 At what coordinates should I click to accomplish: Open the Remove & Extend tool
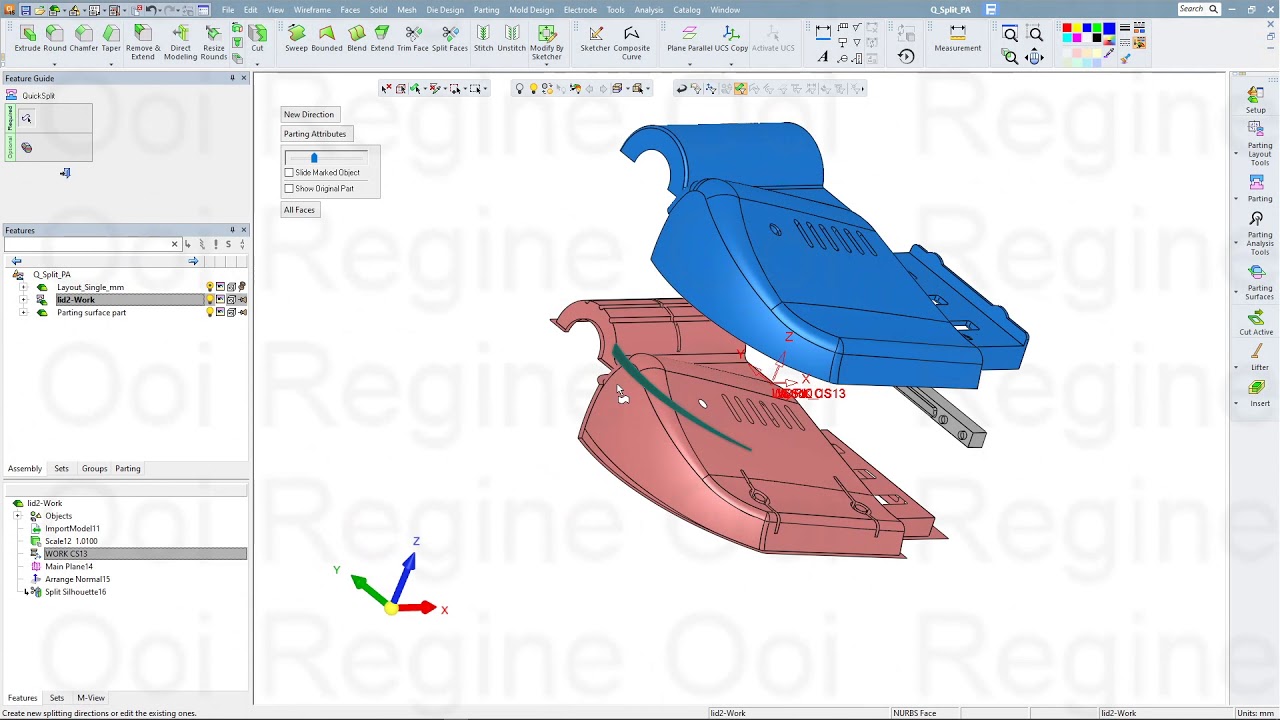coord(143,43)
